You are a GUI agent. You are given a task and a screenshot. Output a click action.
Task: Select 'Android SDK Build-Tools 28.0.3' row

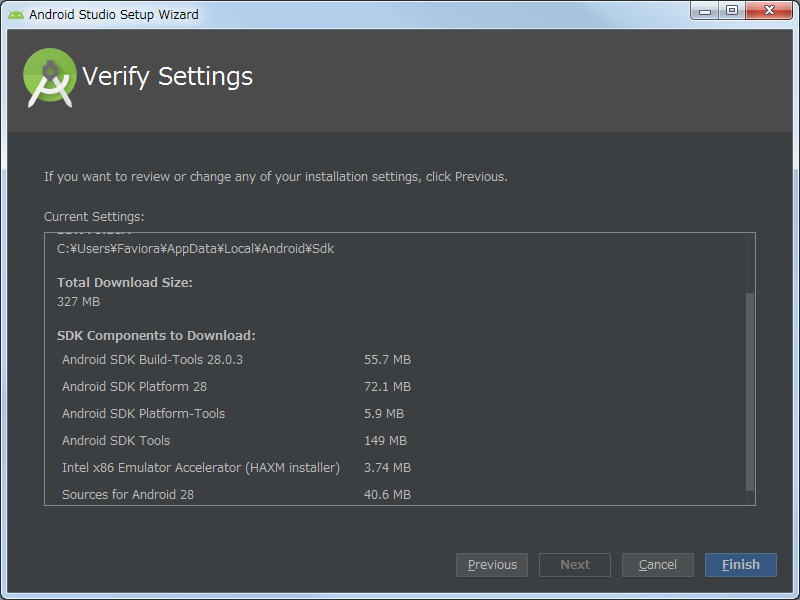(x=236, y=360)
